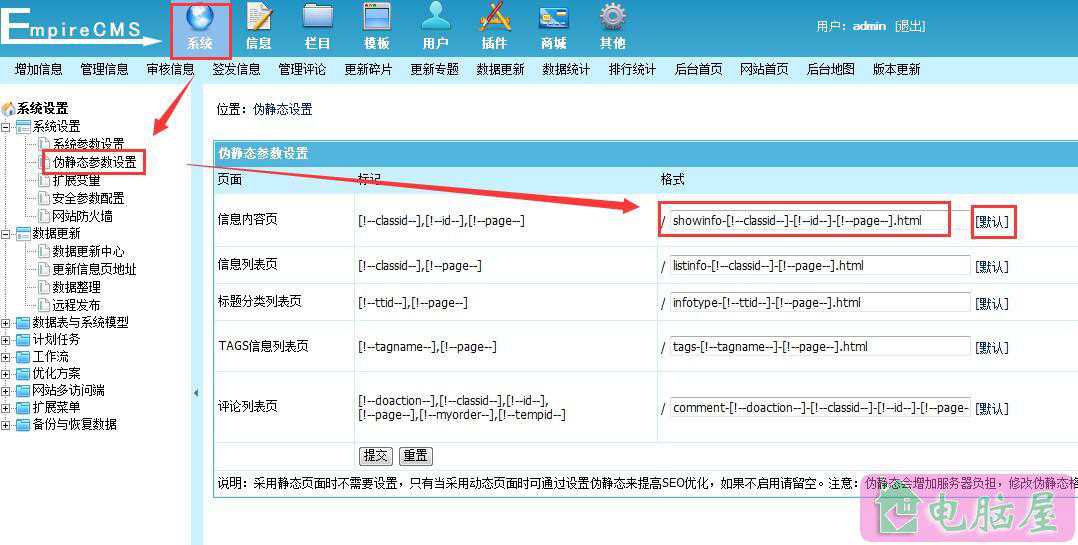Expand the 网站多访问端 tree node
This screenshot has width=1078, height=545.
click(6, 391)
